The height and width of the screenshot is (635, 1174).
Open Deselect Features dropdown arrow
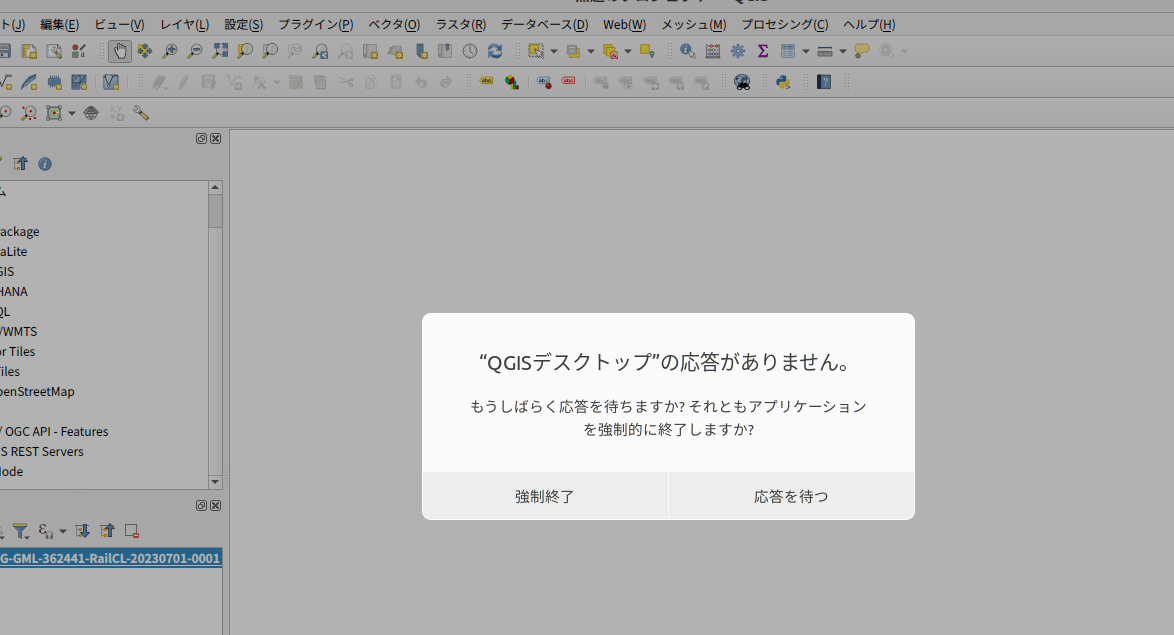coord(628,52)
